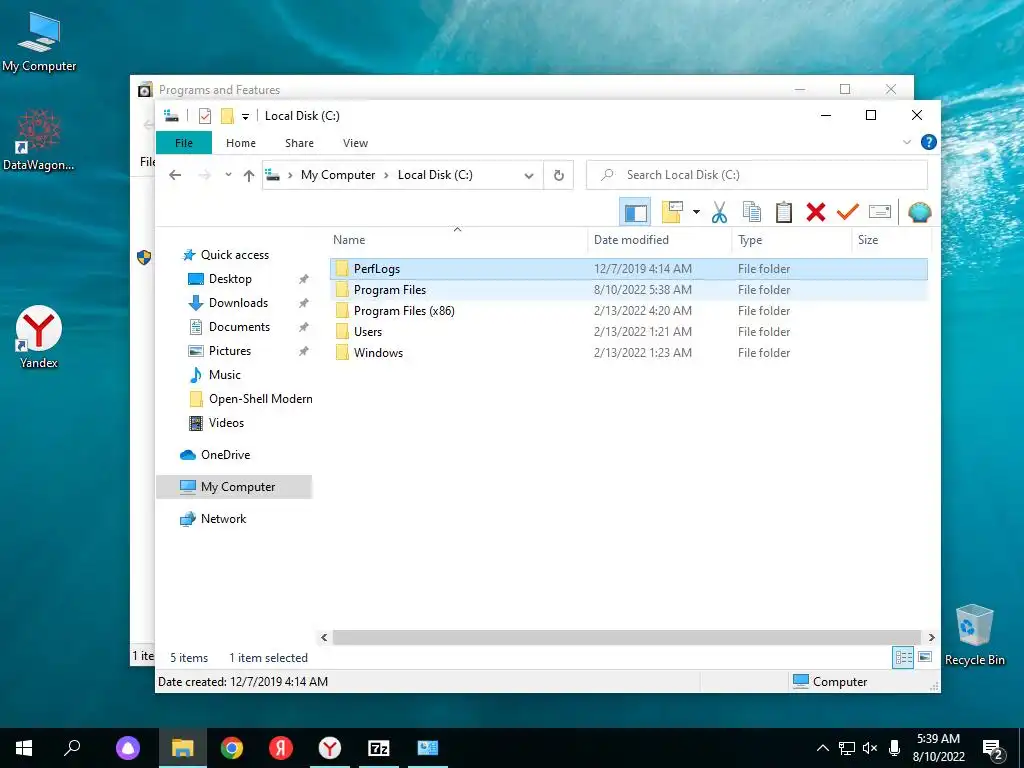Click the Paste clipboard icon

[x=784, y=212]
